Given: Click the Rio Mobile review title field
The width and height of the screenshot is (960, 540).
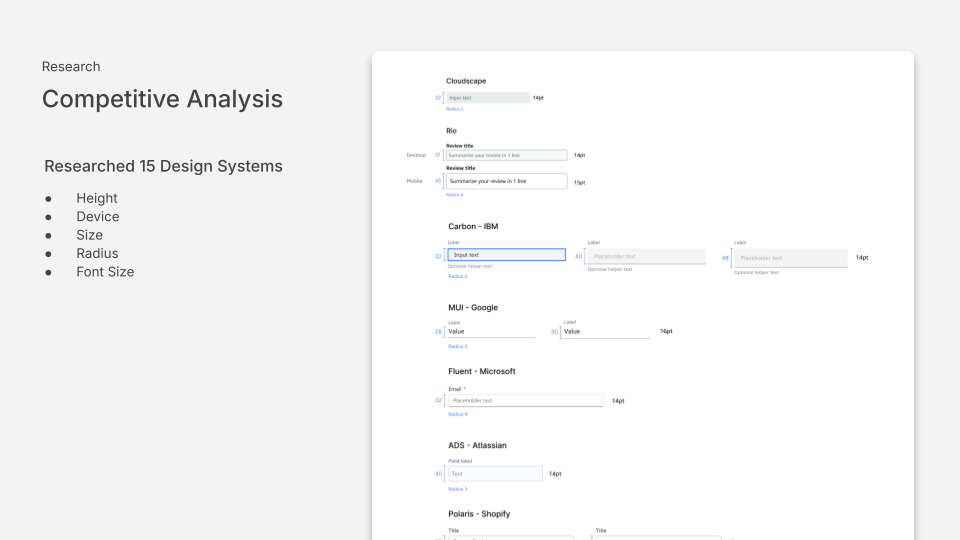Looking at the screenshot, I should (x=506, y=181).
